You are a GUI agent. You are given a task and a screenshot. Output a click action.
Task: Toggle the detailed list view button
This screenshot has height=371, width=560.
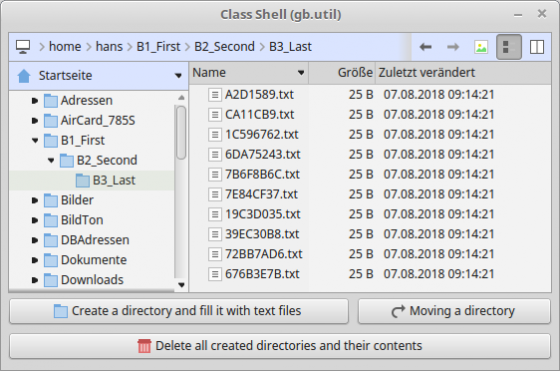pos(509,47)
